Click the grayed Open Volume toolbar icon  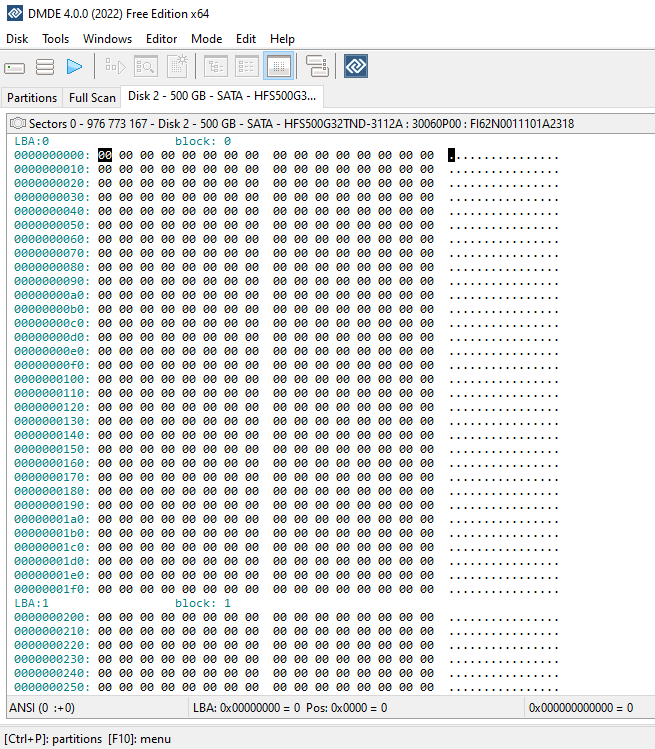(x=115, y=66)
